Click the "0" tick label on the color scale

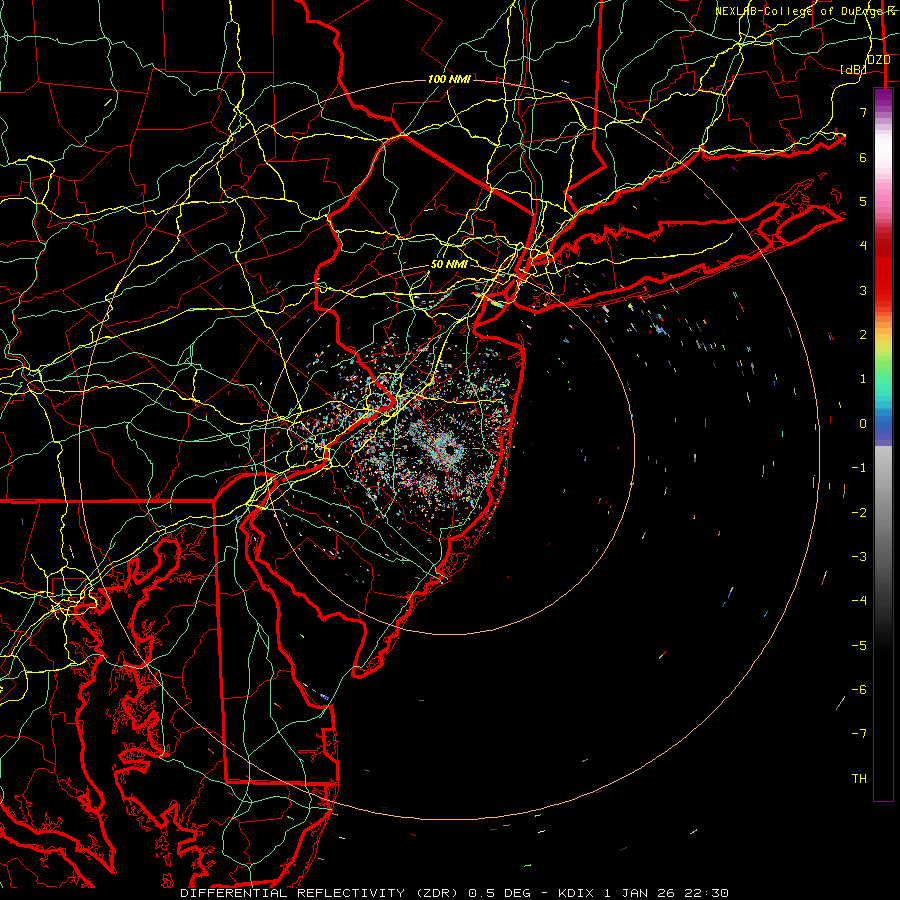click(x=863, y=423)
